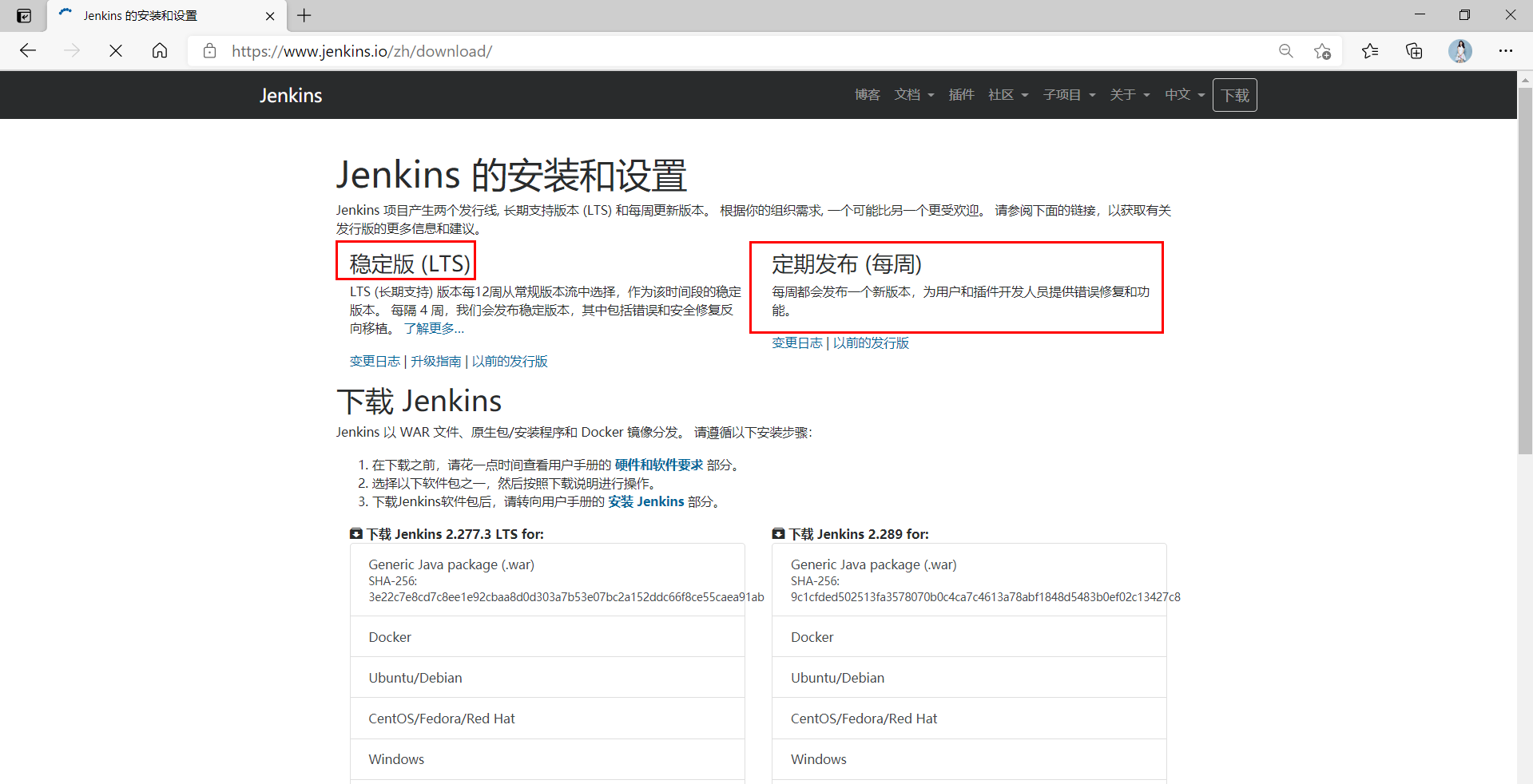Select weekly Docker download option
This screenshot has height=784, width=1533.
coord(969,637)
